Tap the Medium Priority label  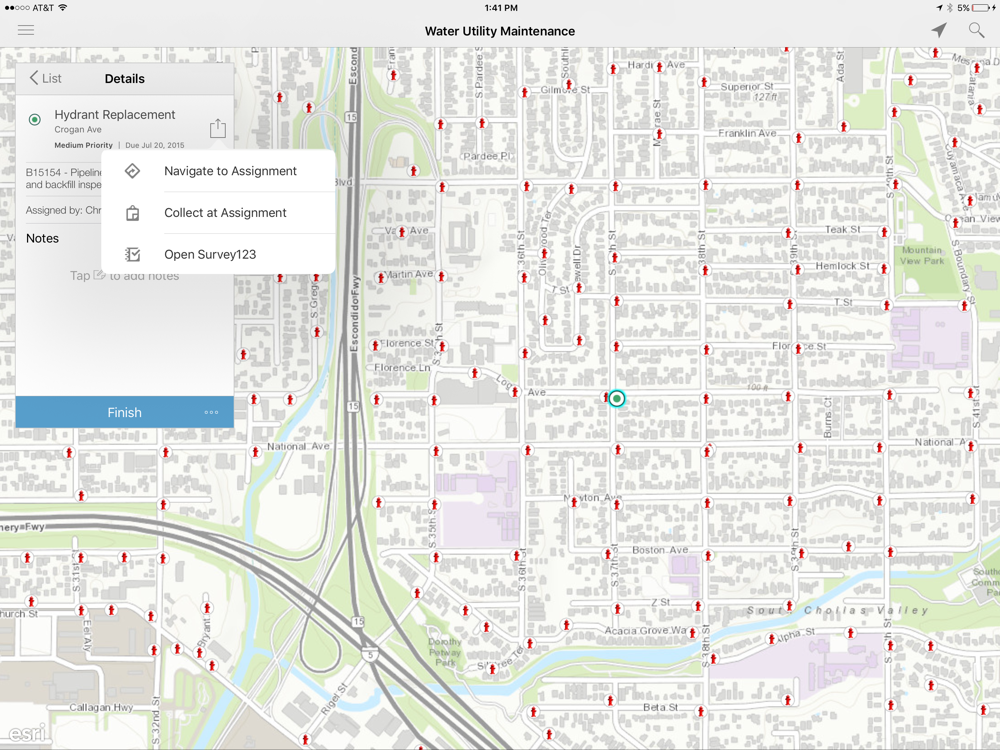[x=83, y=145]
